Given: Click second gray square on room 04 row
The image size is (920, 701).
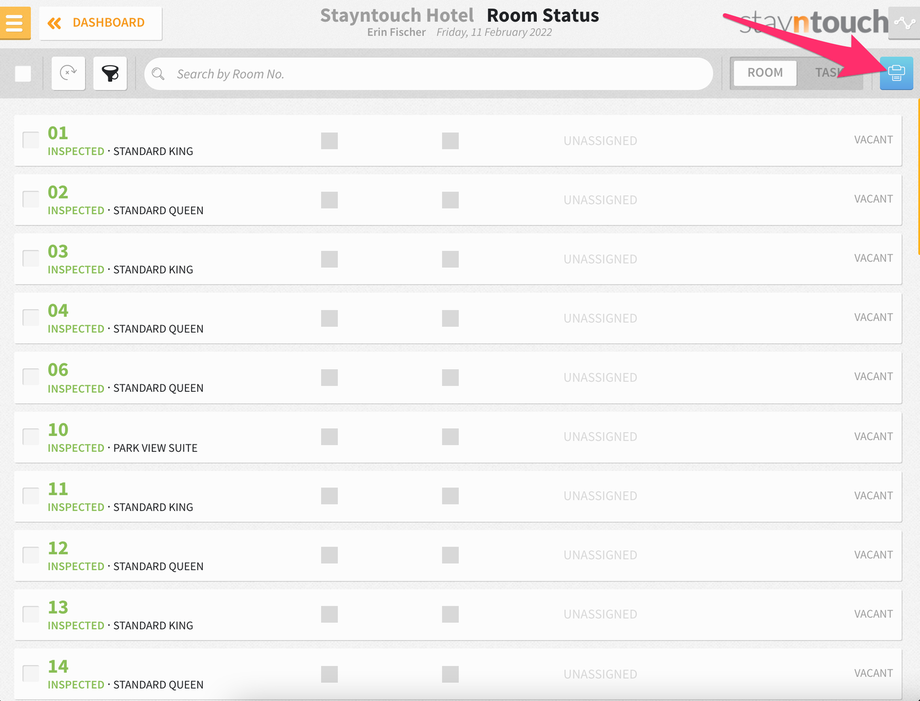Looking at the screenshot, I should [x=450, y=319].
